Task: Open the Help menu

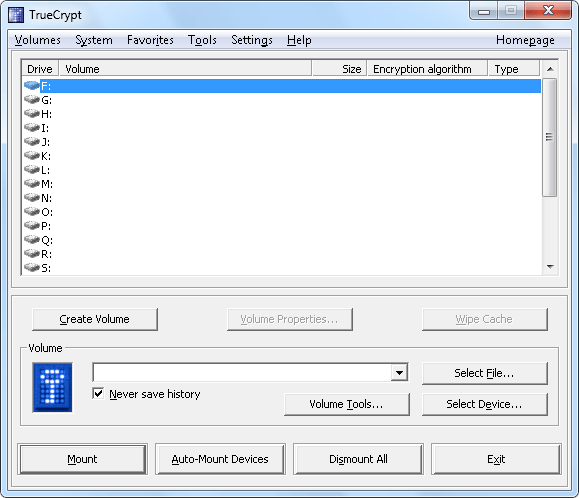Action: 299,40
